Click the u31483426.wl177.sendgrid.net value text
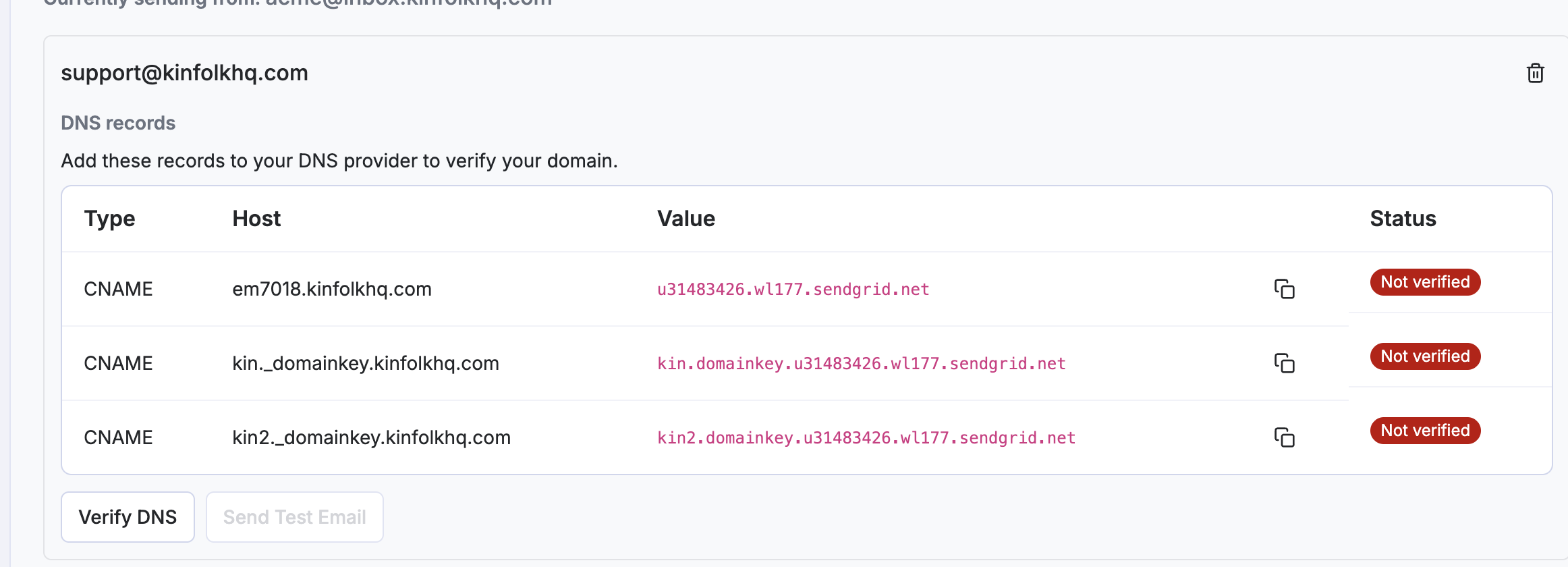The width and height of the screenshot is (1568, 567). click(793, 290)
